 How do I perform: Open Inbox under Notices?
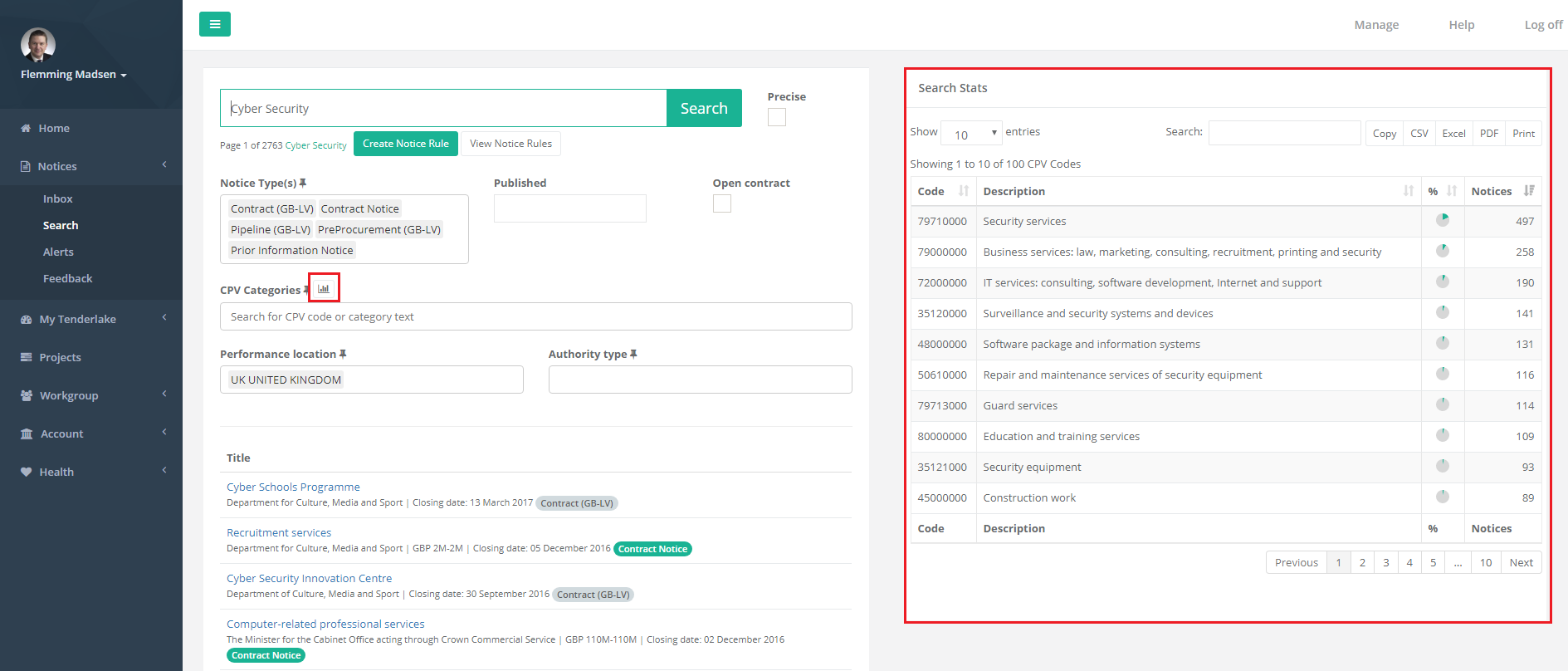coord(58,198)
